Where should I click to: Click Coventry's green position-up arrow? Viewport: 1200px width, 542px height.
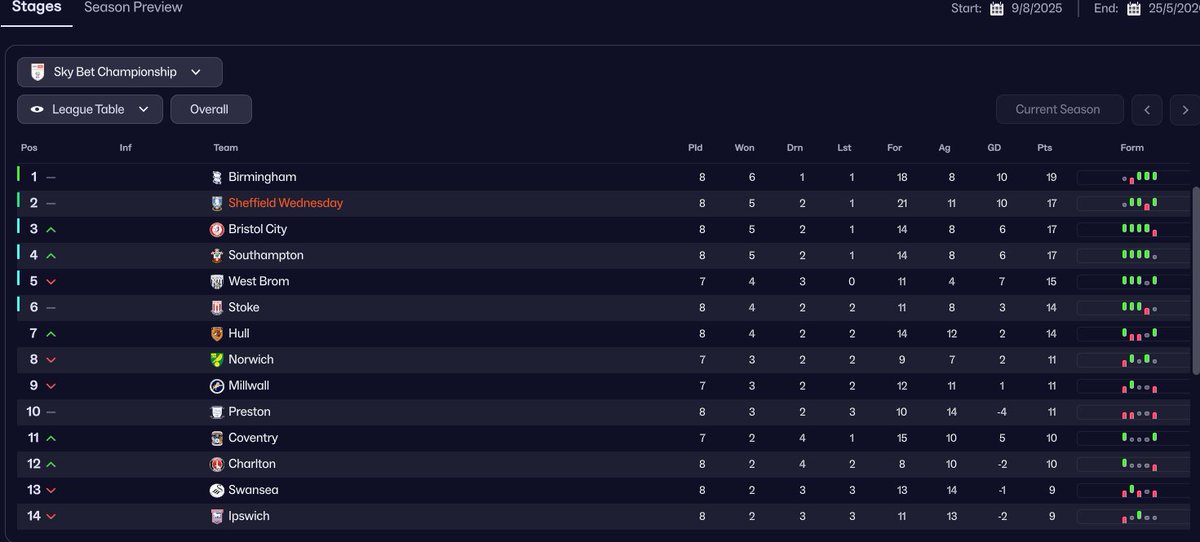click(x=51, y=438)
